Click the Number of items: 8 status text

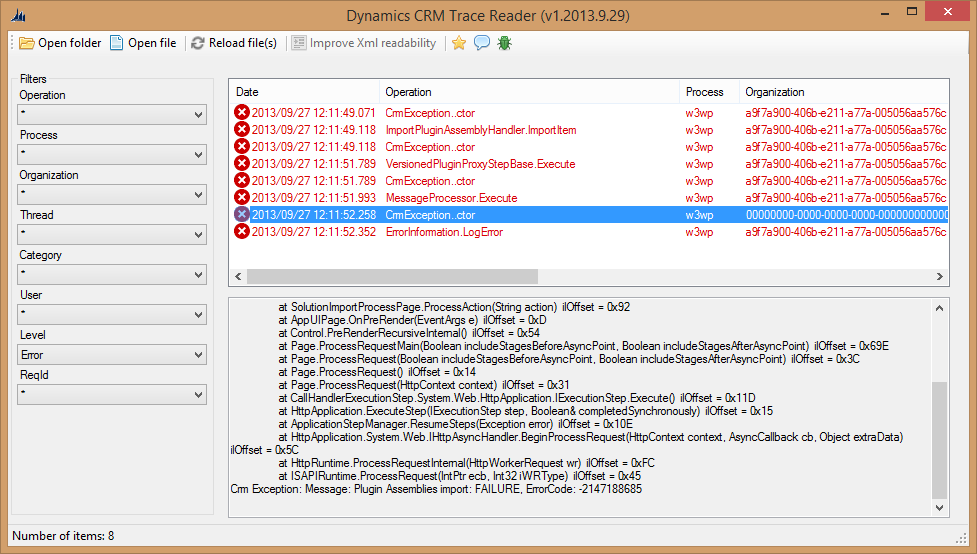63,536
